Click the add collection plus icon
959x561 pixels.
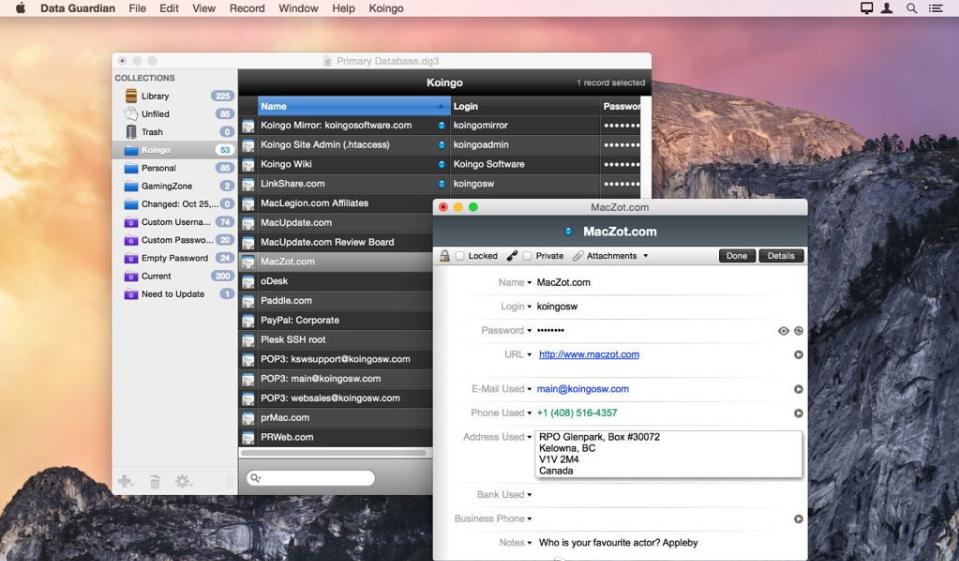click(x=125, y=481)
